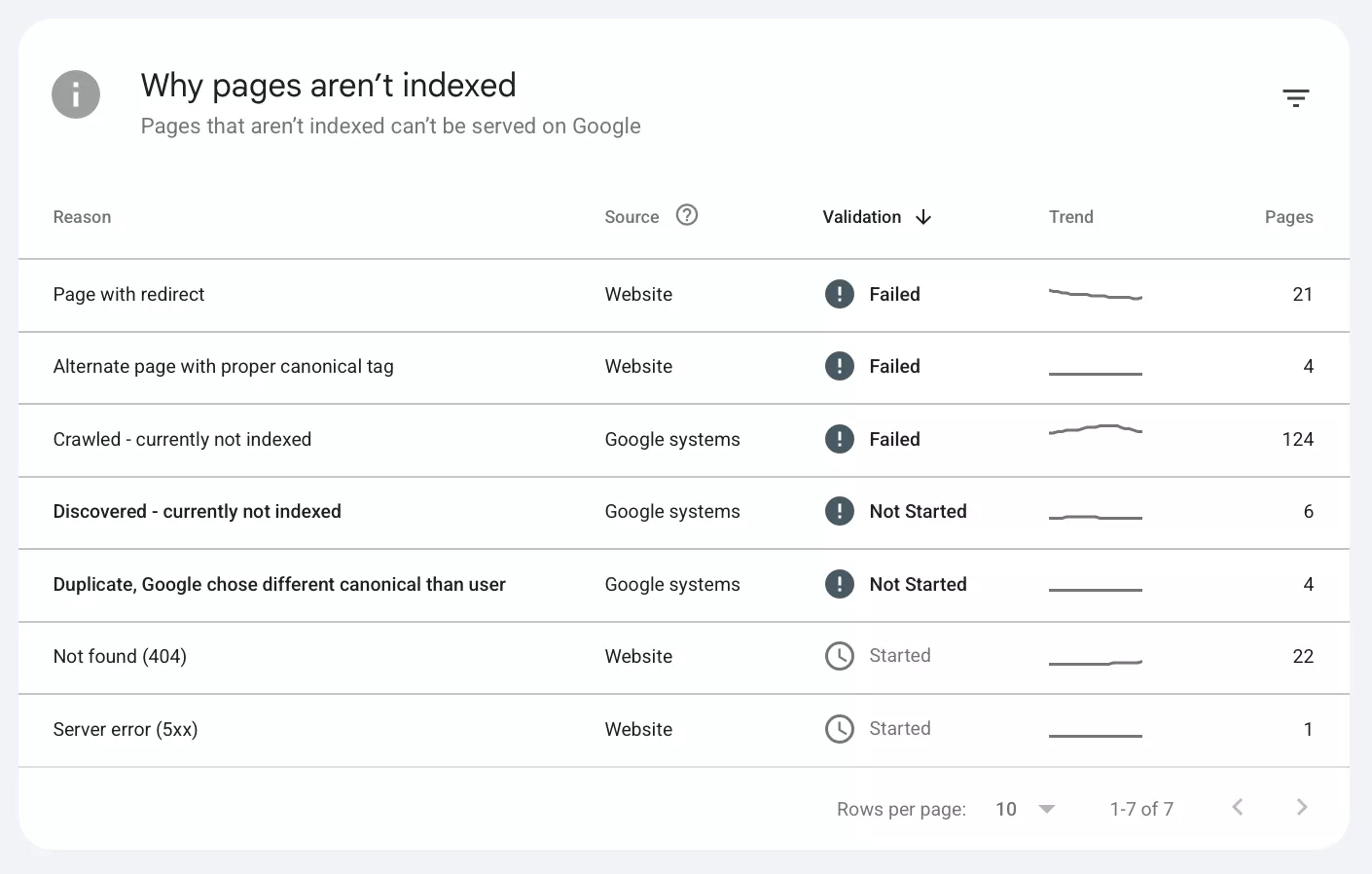Click the clock icon for Not found (404)
The image size is (1372, 874).
coord(840,656)
